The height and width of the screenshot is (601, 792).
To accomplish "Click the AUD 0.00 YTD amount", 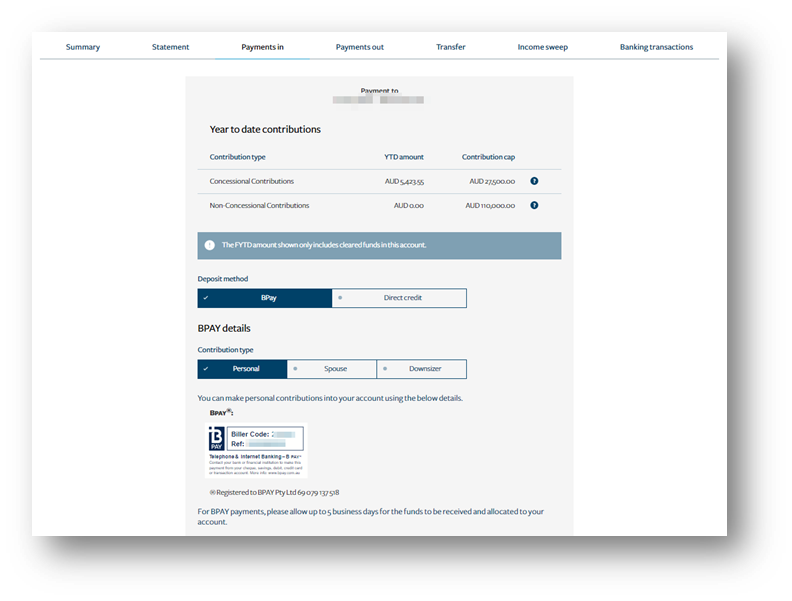I will (409, 206).
